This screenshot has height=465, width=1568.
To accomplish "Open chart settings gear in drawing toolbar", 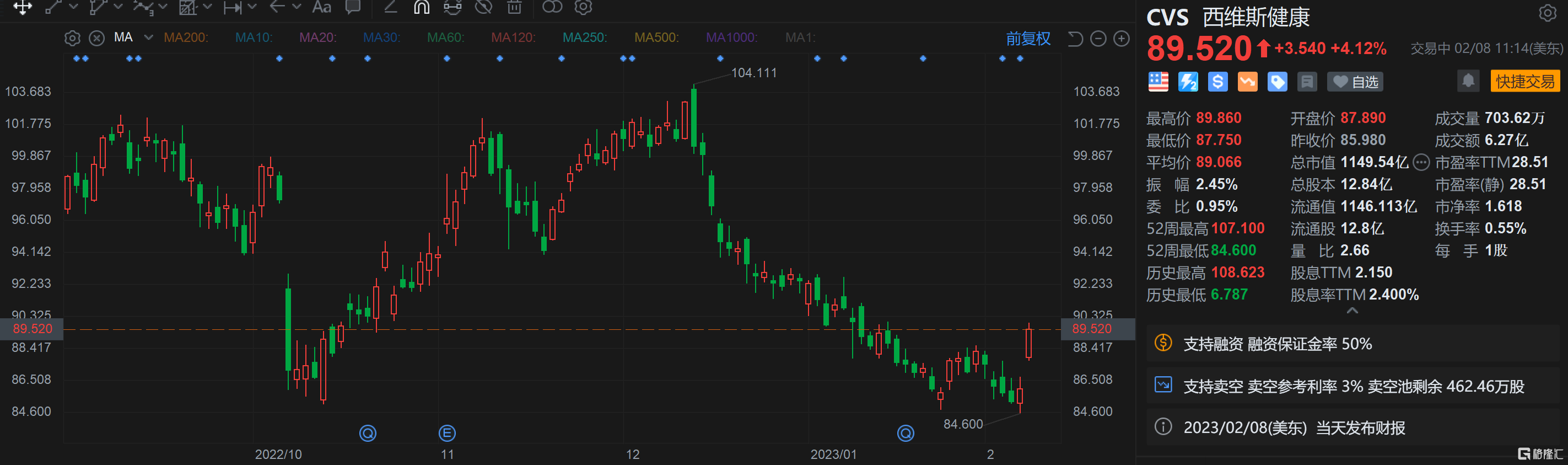I will 583,7.
